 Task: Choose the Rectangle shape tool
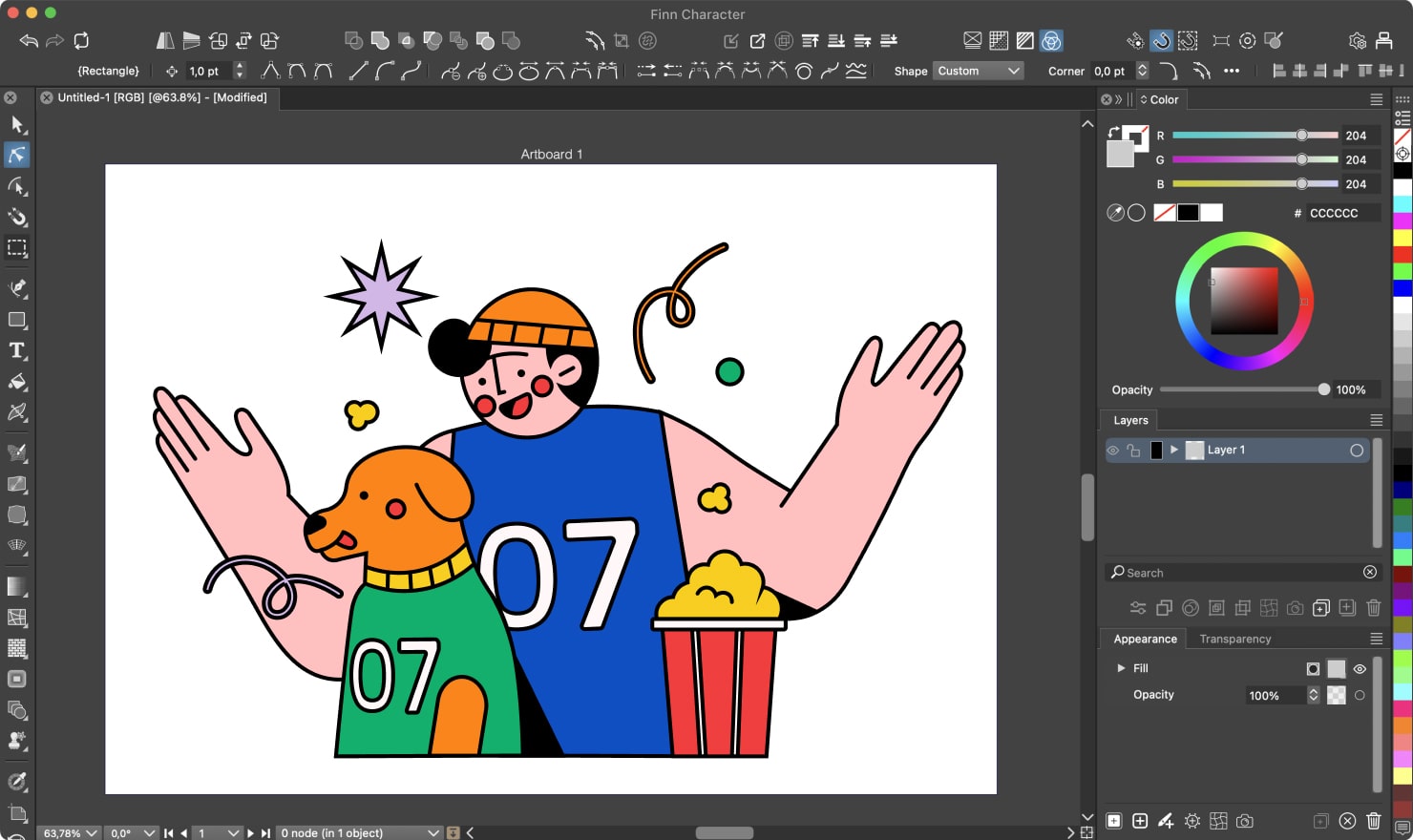coord(15,320)
